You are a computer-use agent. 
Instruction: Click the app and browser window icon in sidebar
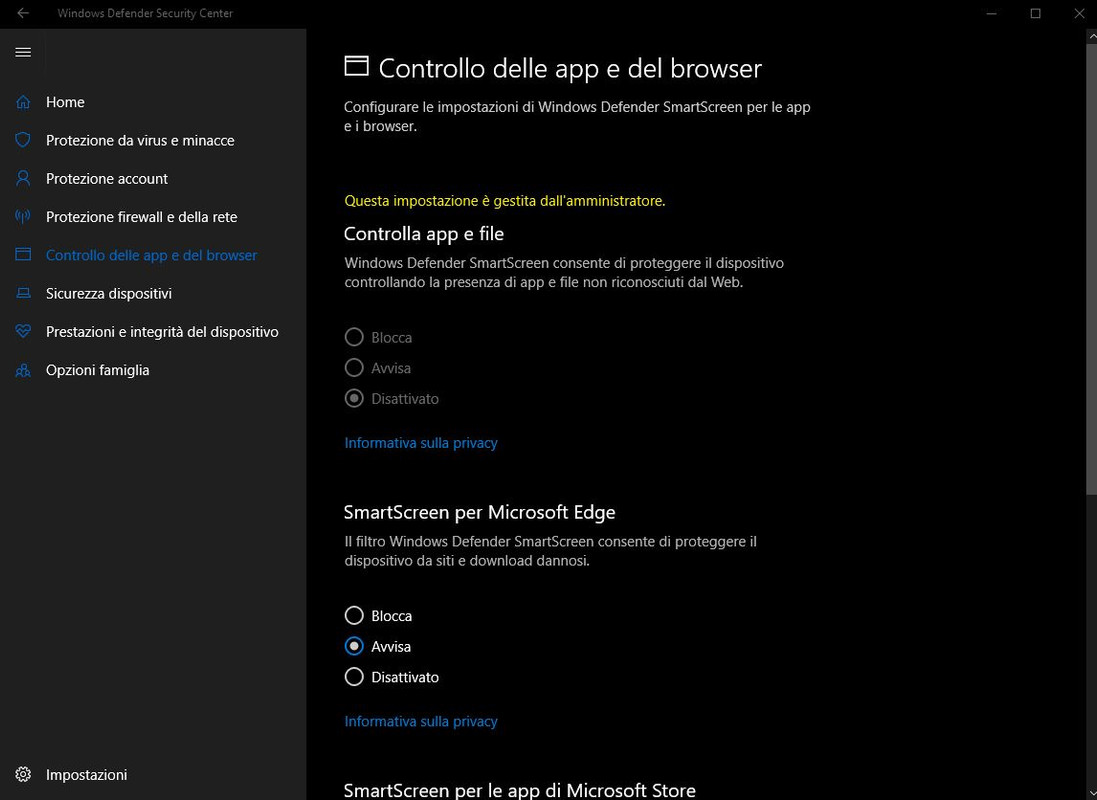click(x=23, y=255)
